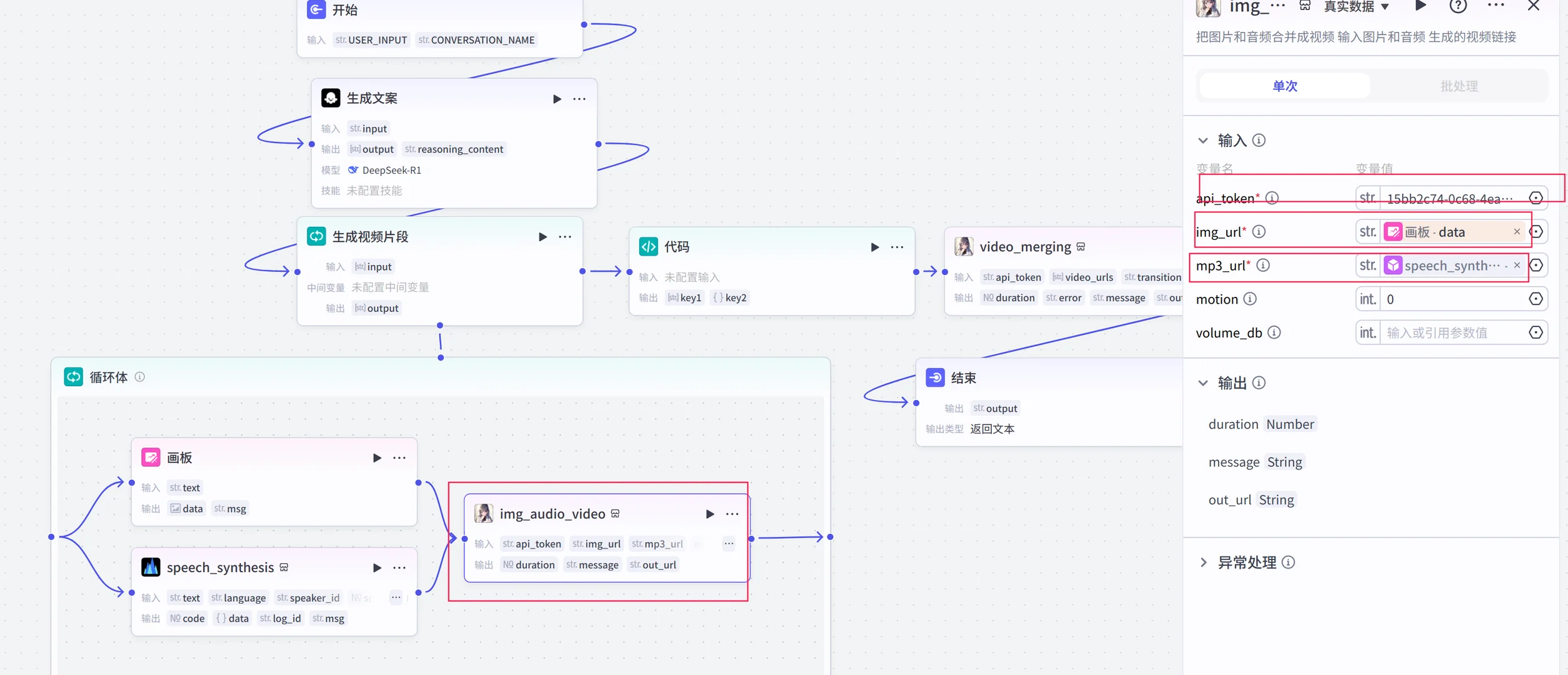Click the DeepSeek-R1 model label
Viewport: 1568px width, 675px height.
[x=391, y=171]
